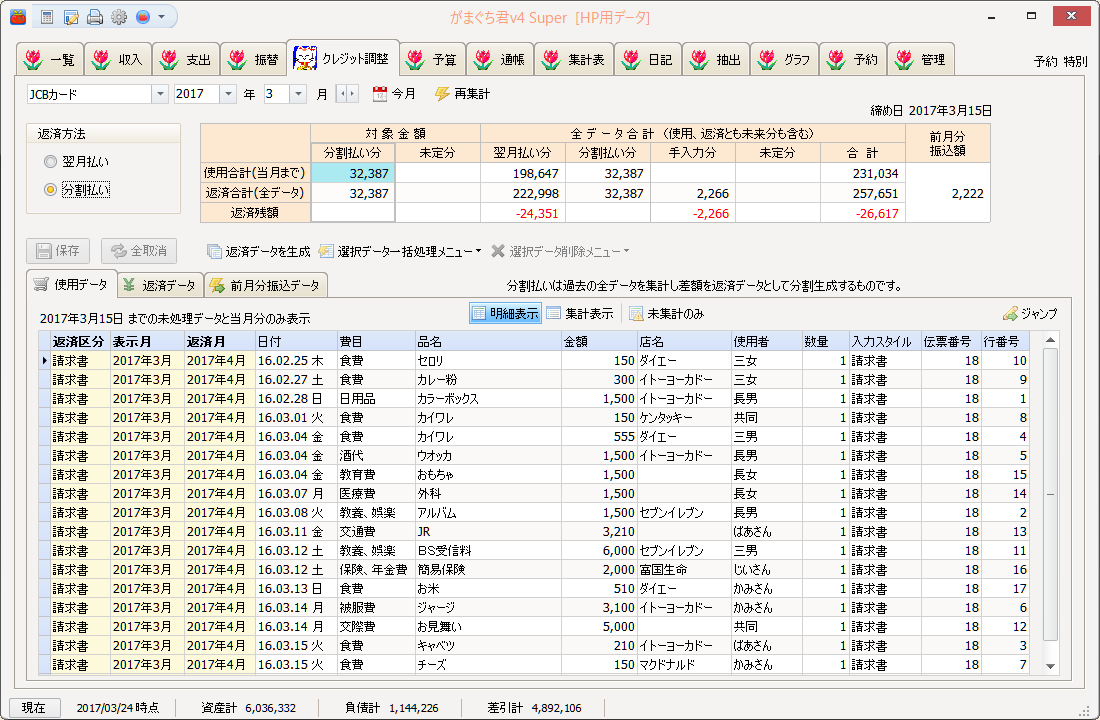
Task: Toggle the 未集計のみ filter
Action: (x=666, y=314)
